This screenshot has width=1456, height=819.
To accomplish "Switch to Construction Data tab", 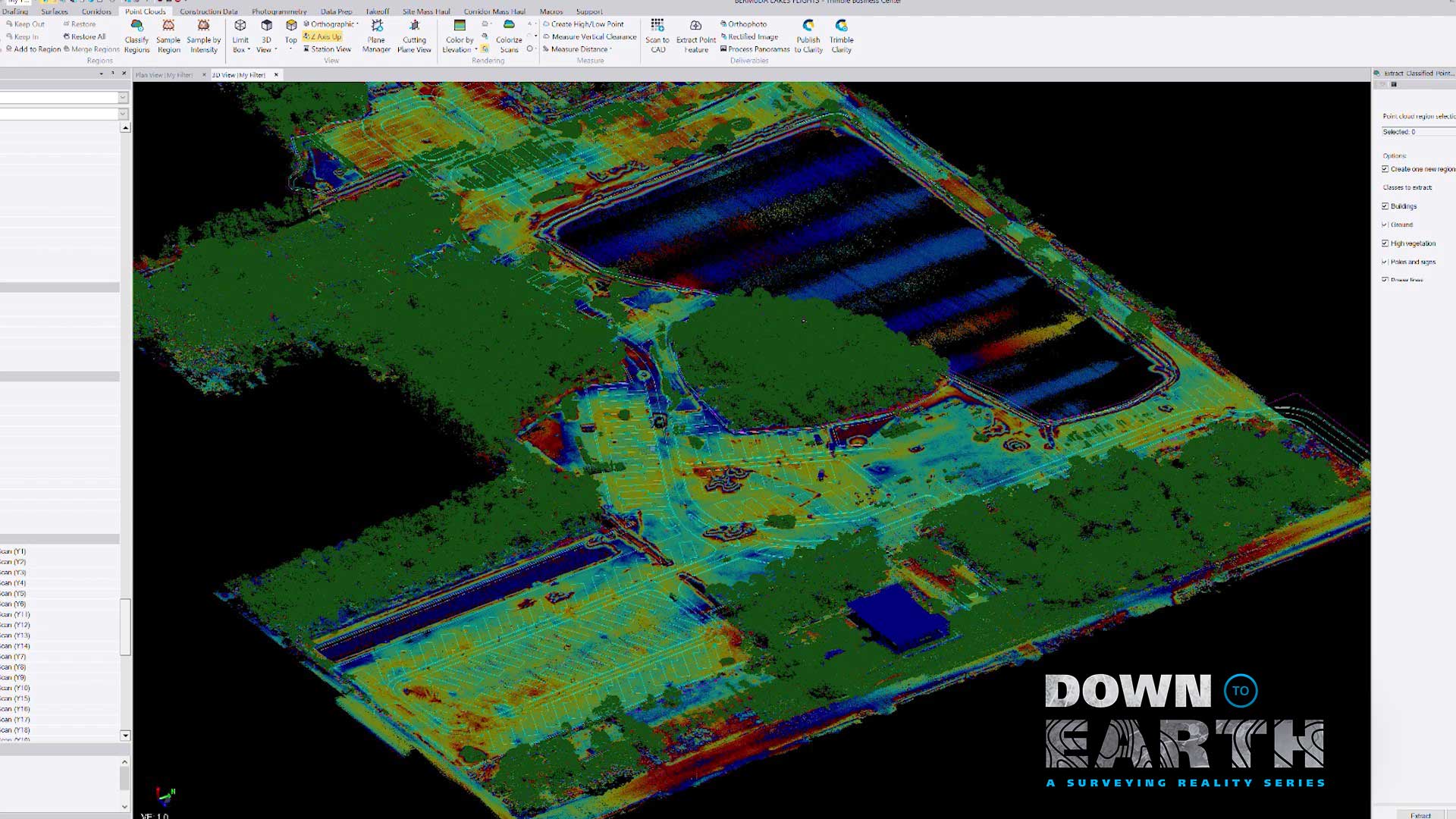I will [x=209, y=11].
